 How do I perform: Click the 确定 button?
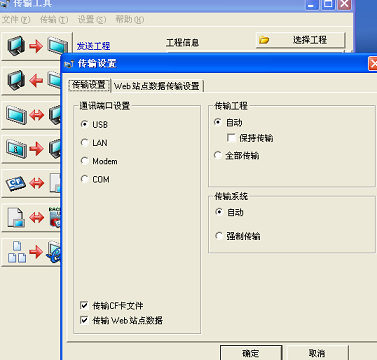(251, 353)
